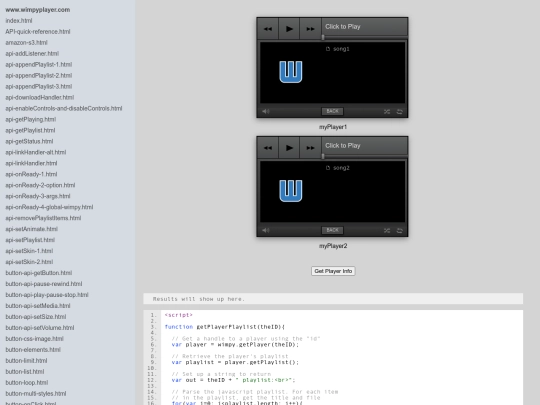Click the 'Results will show up here' box
The width and height of the screenshot is (540, 405).
click(x=333, y=299)
